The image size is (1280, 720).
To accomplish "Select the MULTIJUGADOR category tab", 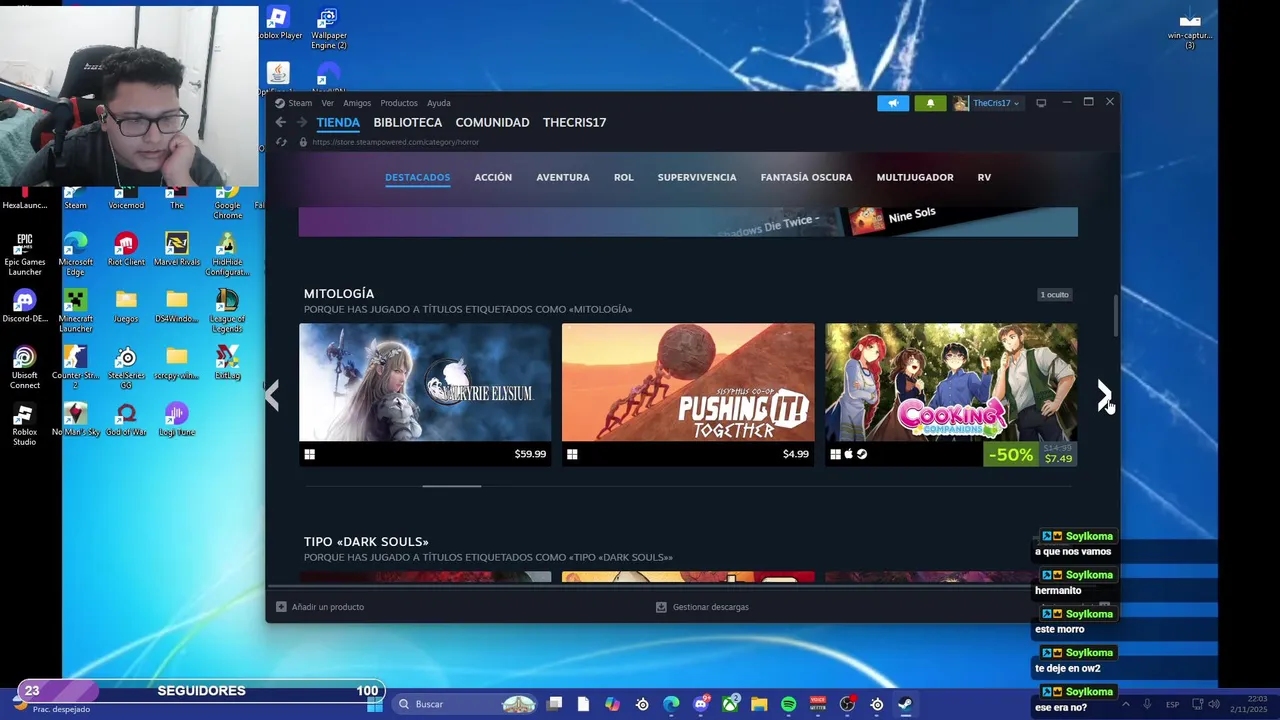I will (x=915, y=177).
